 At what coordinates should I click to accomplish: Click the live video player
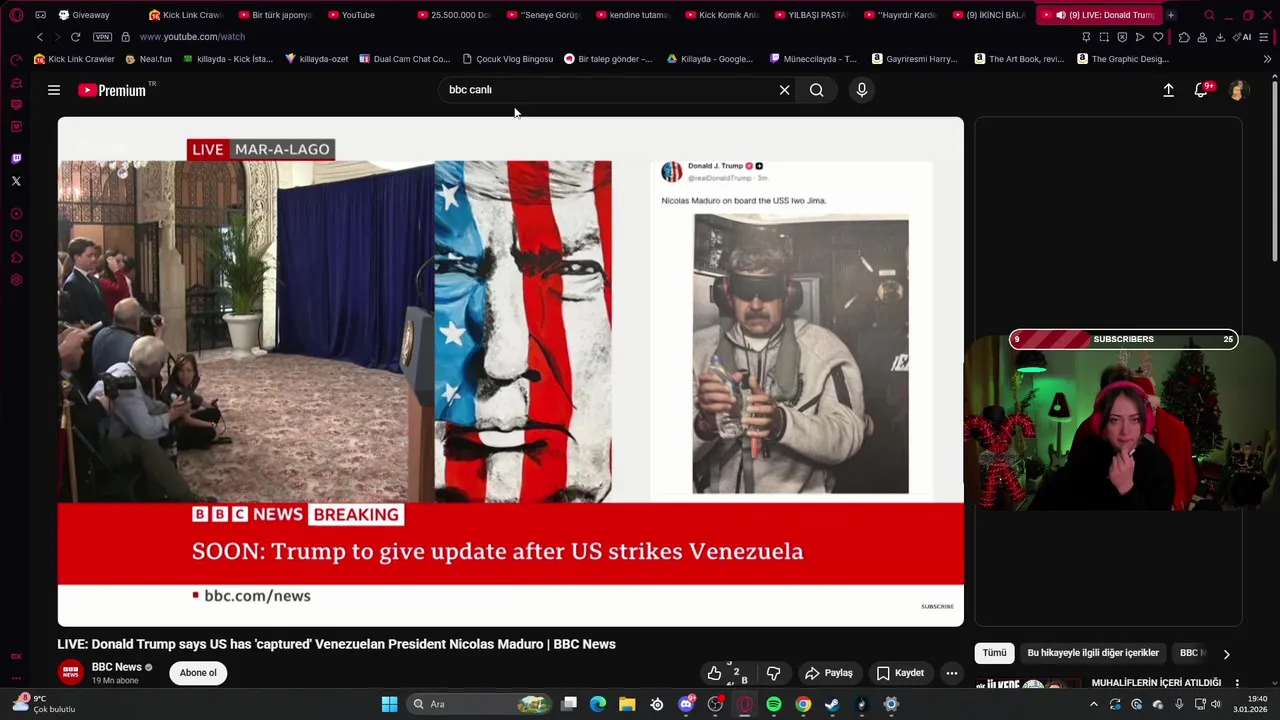point(510,371)
